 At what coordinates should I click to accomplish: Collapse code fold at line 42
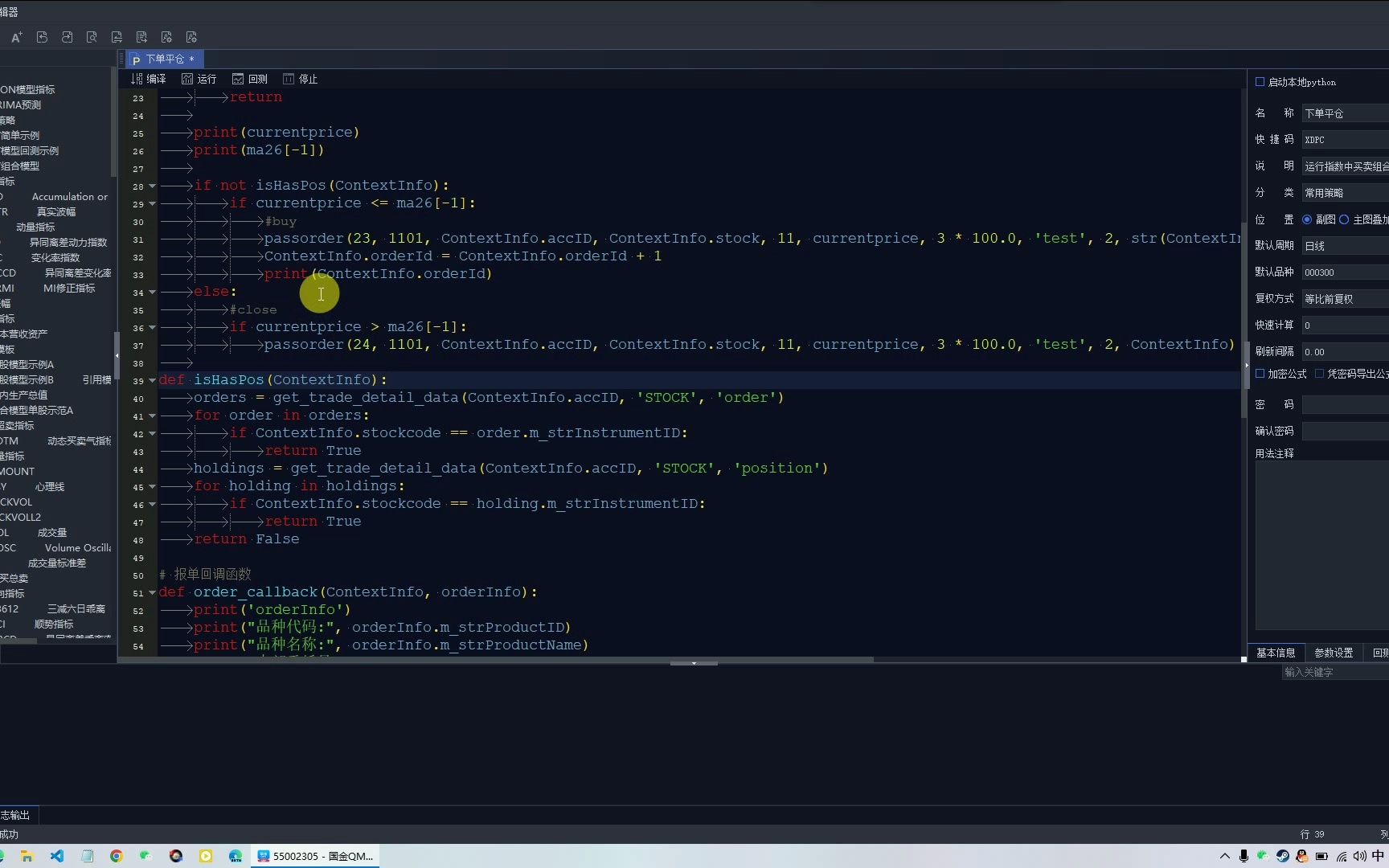[152, 433]
